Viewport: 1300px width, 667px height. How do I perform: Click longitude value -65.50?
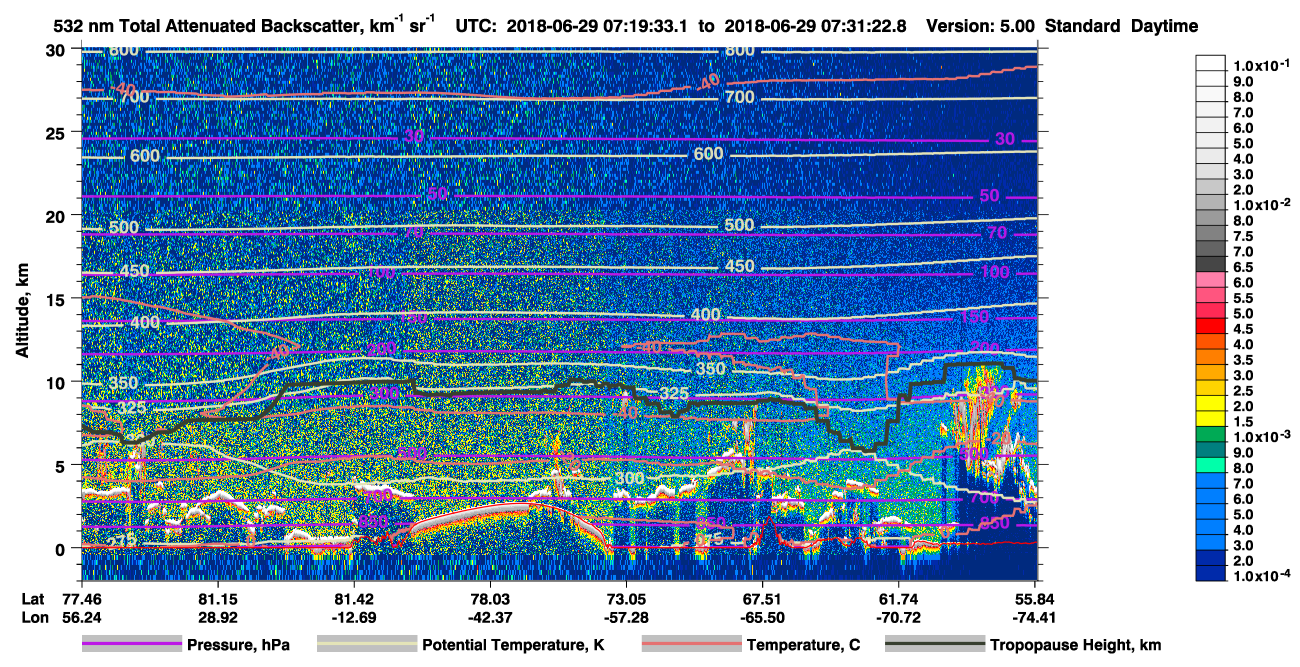tap(763, 616)
